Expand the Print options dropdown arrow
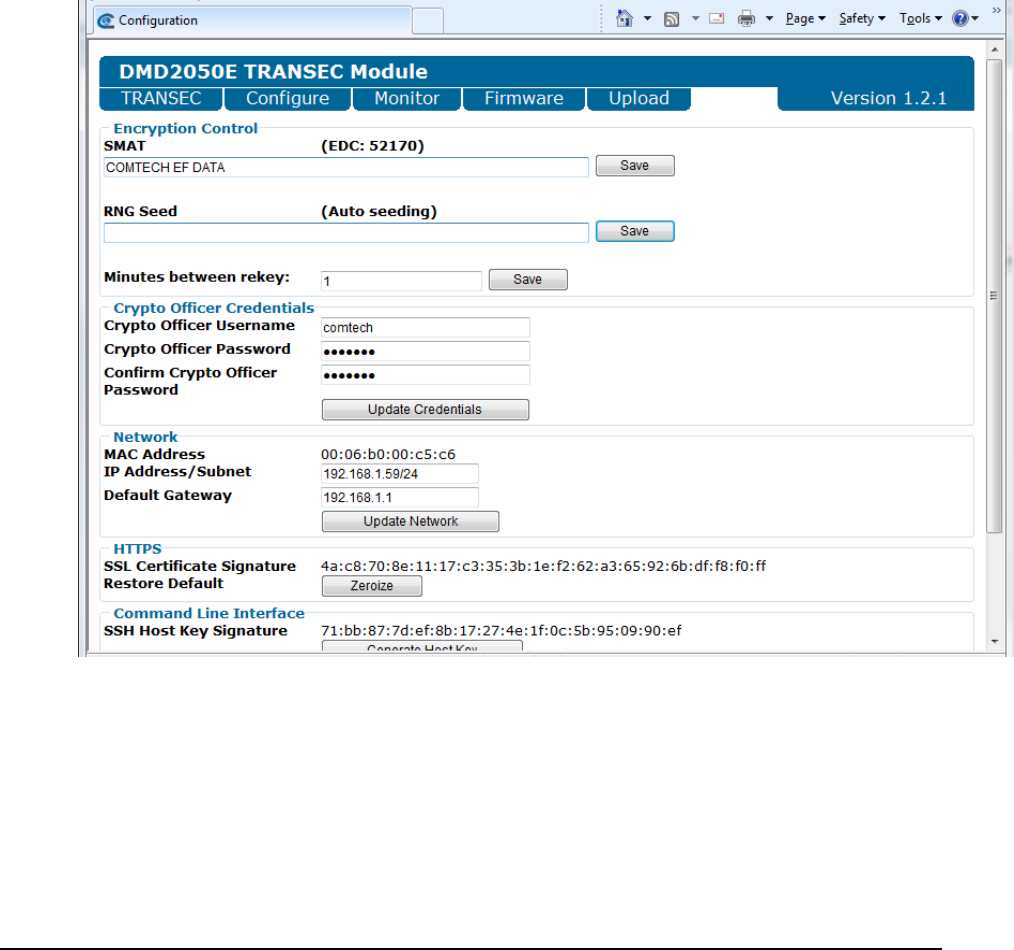The image size is (1014, 950). pos(769,19)
